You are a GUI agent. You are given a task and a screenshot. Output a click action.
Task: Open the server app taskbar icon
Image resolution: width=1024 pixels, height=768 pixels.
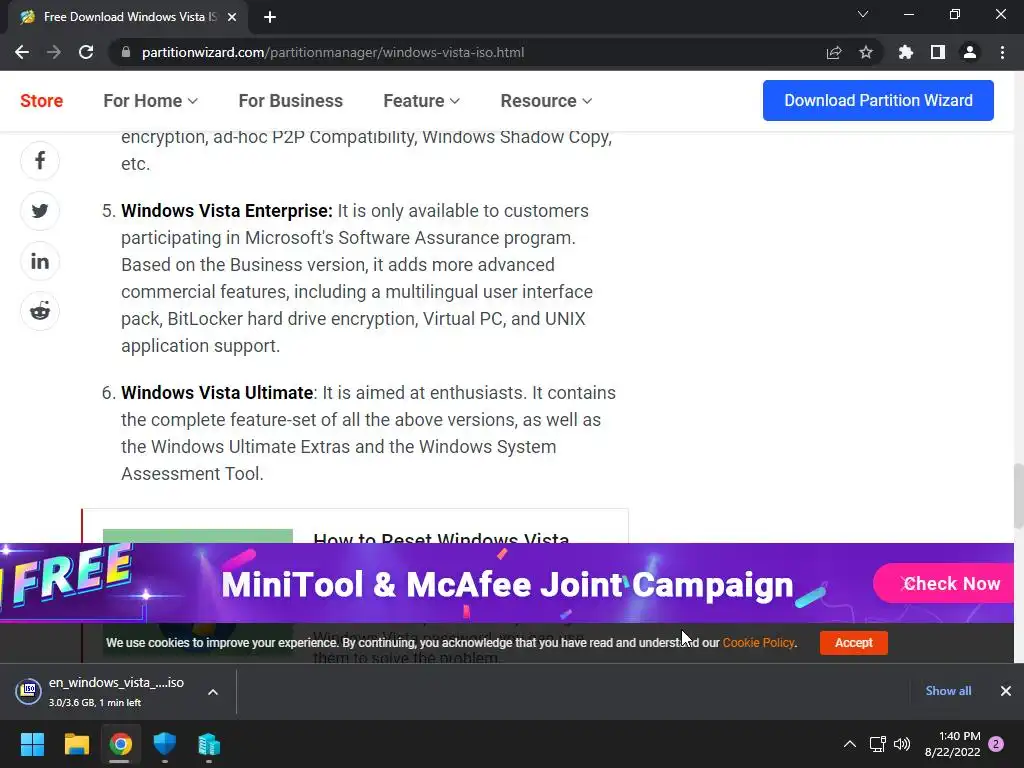coord(209,744)
